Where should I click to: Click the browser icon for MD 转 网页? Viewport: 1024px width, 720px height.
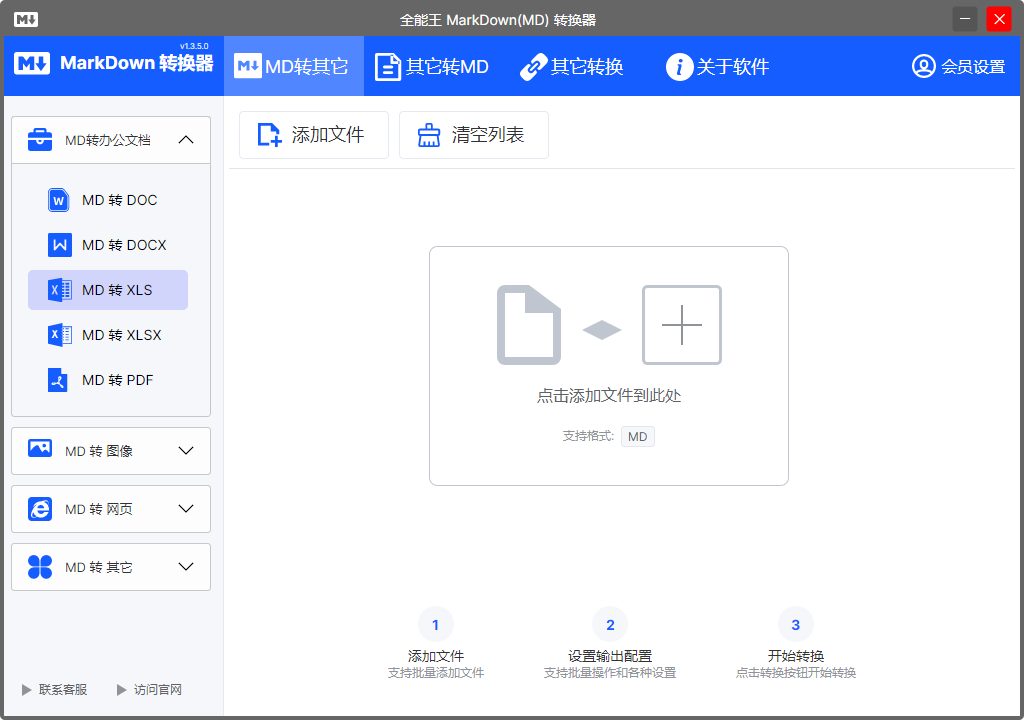coord(40,509)
